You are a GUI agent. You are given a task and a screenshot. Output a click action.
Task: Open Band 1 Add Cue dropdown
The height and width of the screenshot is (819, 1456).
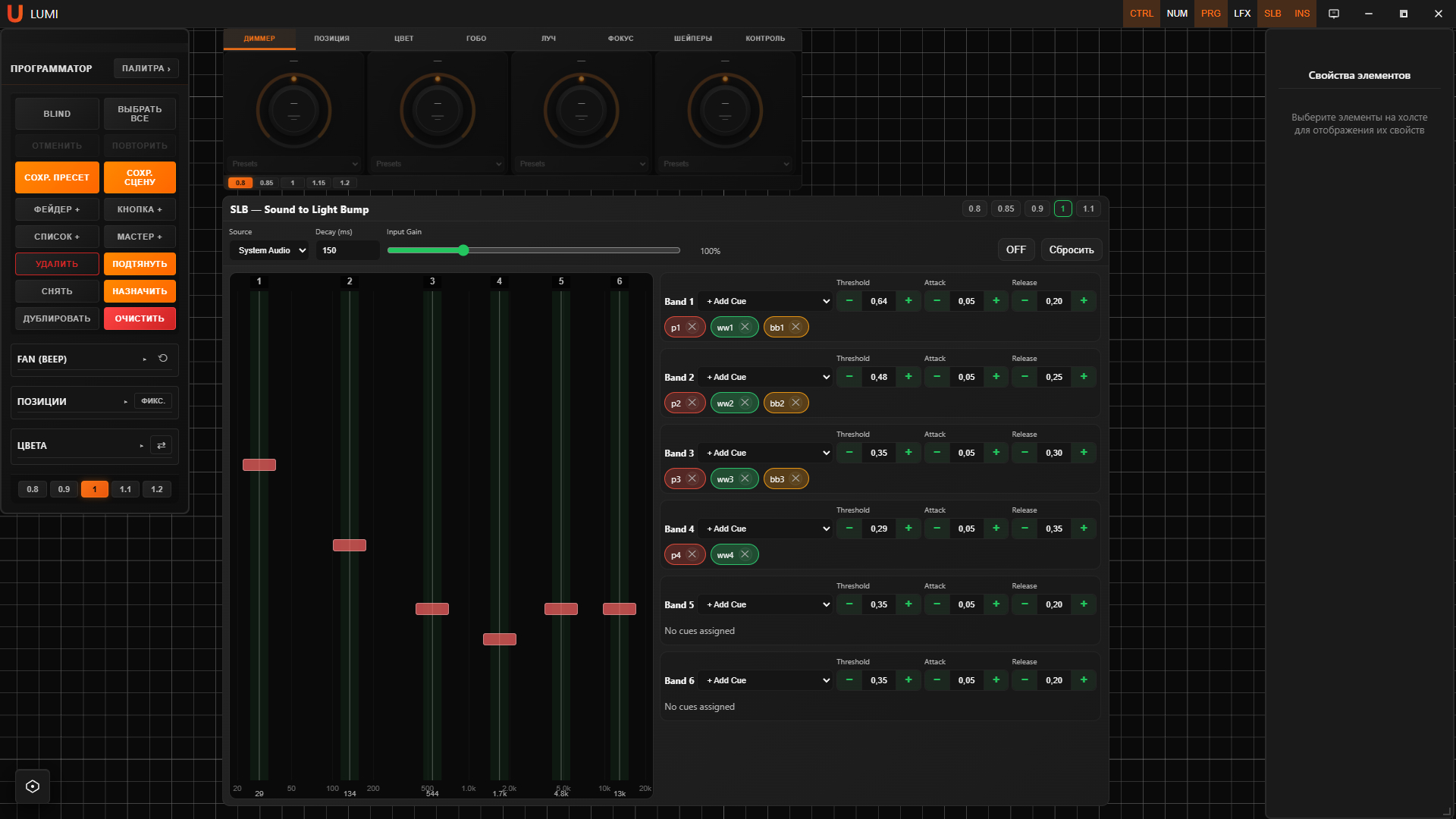(766, 301)
